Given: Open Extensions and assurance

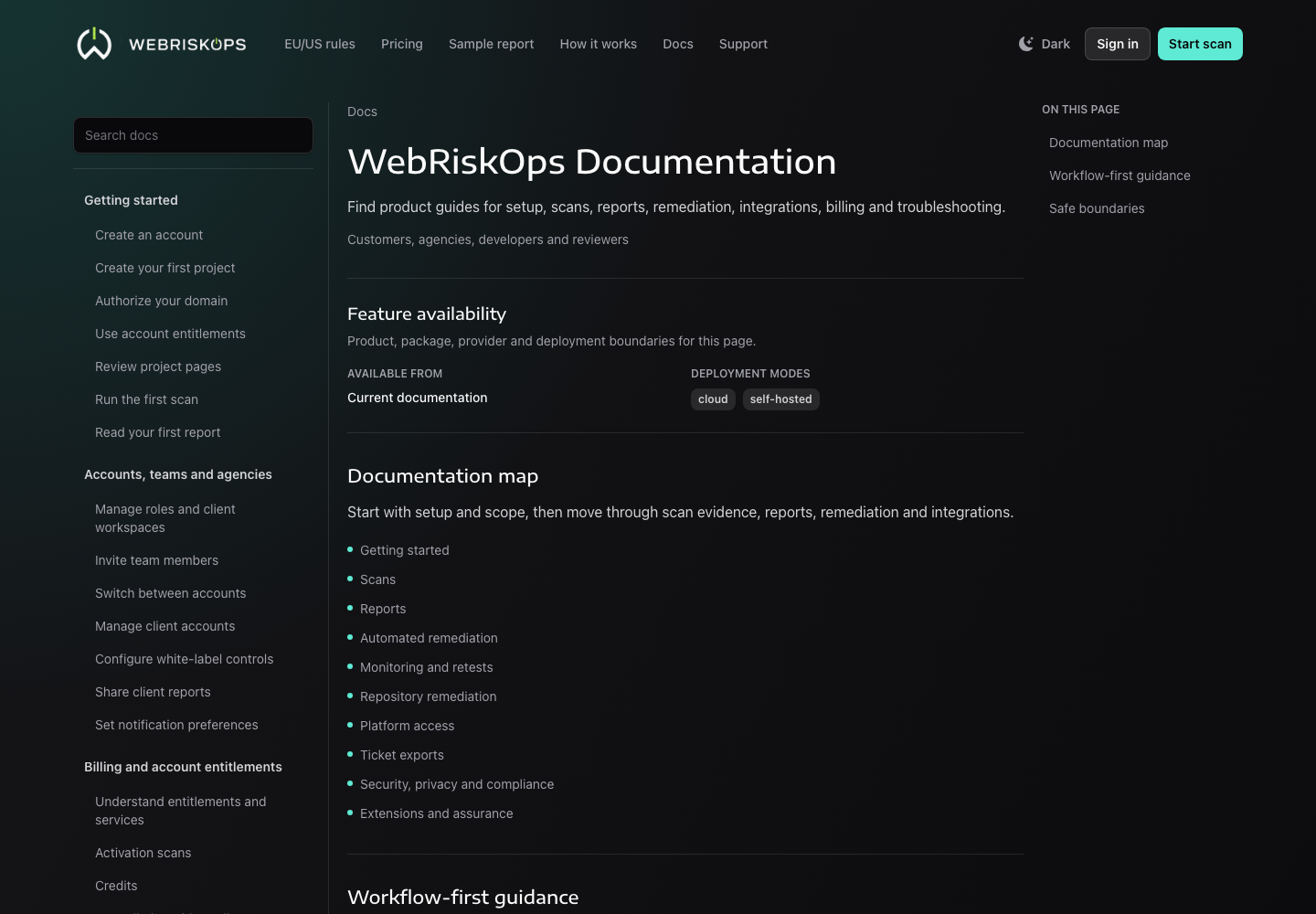Looking at the screenshot, I should 437,813.
